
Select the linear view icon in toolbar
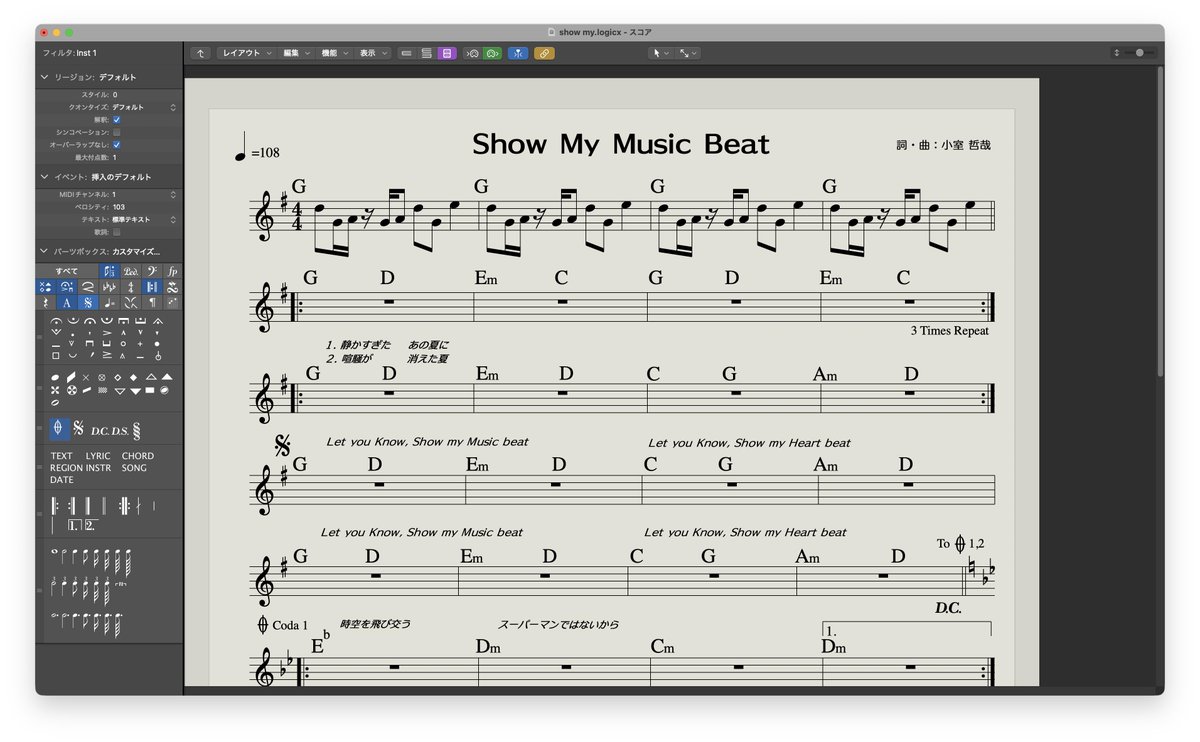pyautogui.click(x=406, y=53)
